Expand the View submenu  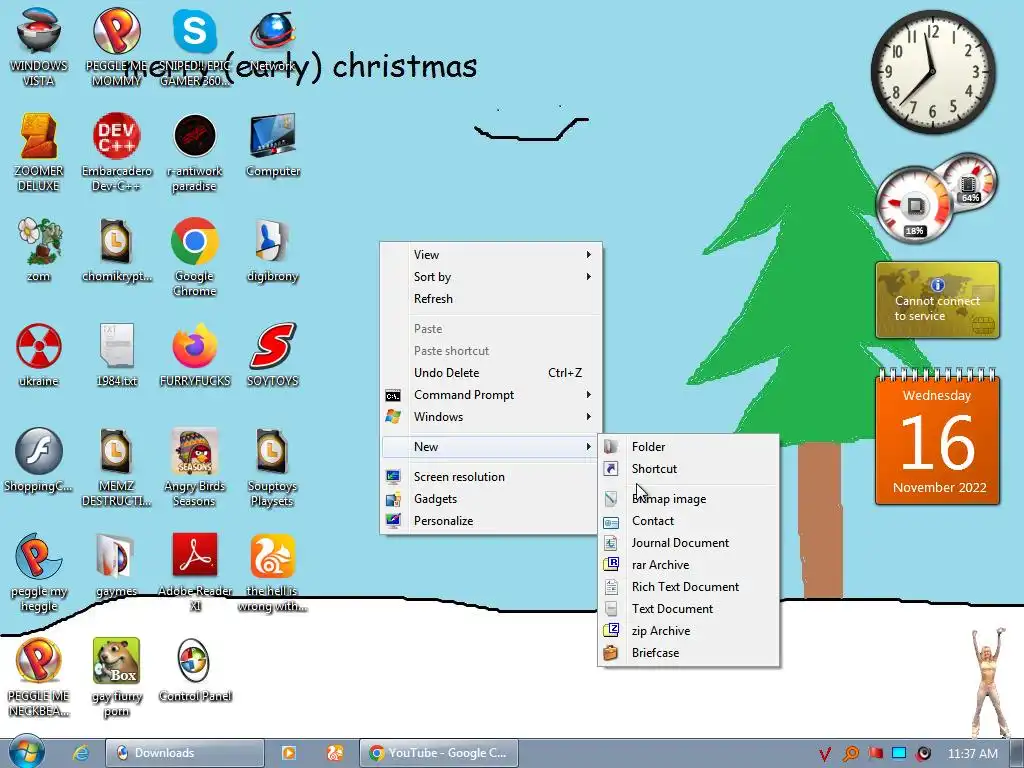point(491,255)
